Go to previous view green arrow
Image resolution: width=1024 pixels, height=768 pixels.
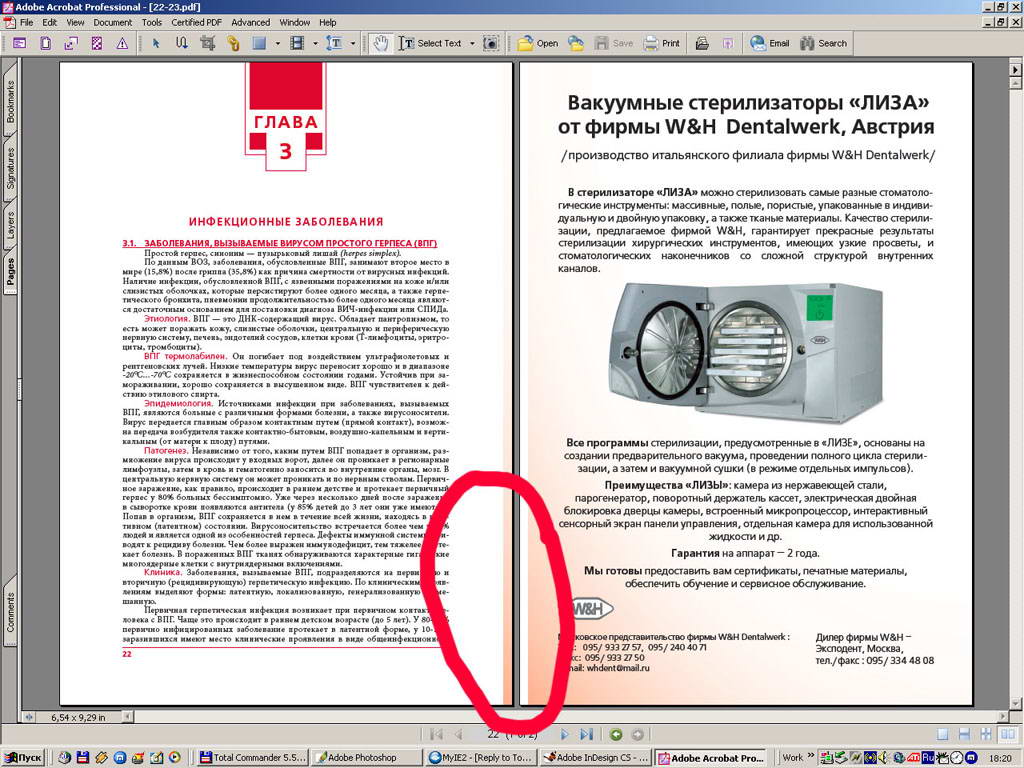(615, 735)
